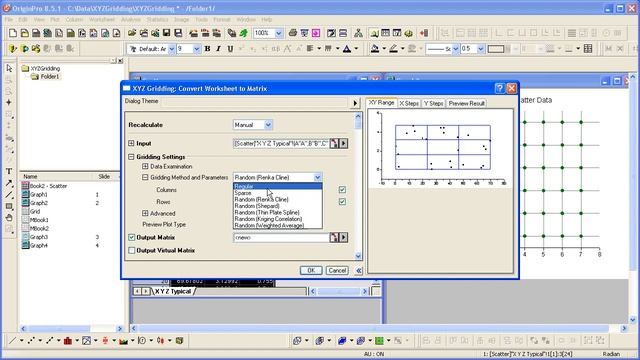
Task: Click scroll down arrow in dialog settings pane
Action: (x=358, y=256)
